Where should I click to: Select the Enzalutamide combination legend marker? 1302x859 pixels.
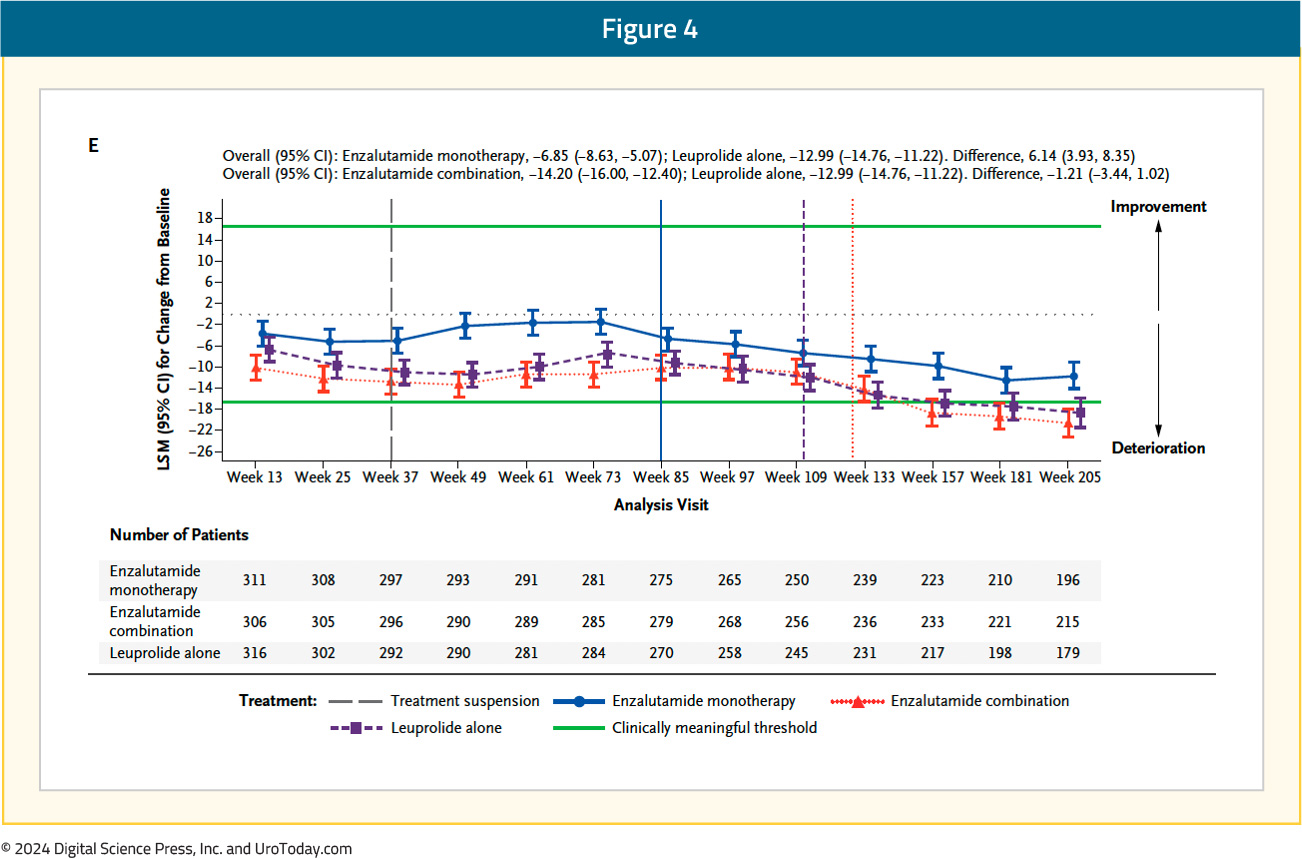pyautogui.click(x=858, y=702)
